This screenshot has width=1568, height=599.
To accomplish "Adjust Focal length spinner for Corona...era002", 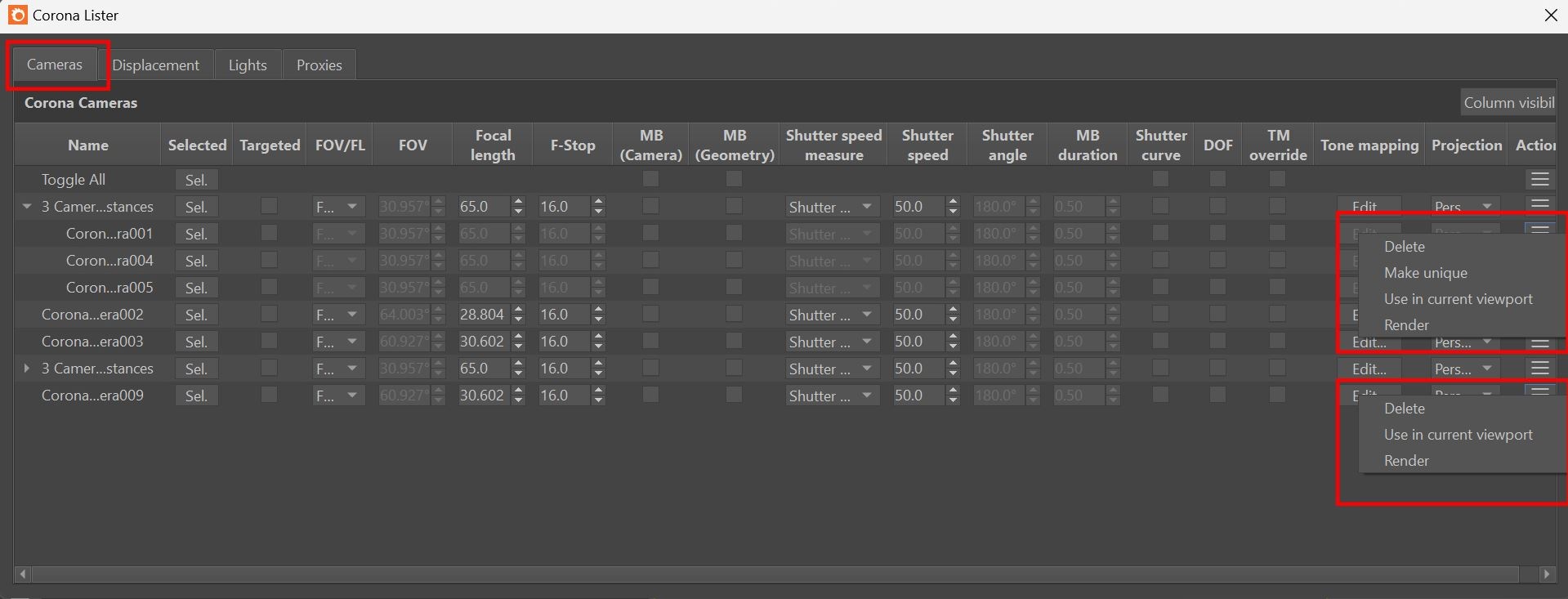I will pyautogui.click(x=518, y=315).
